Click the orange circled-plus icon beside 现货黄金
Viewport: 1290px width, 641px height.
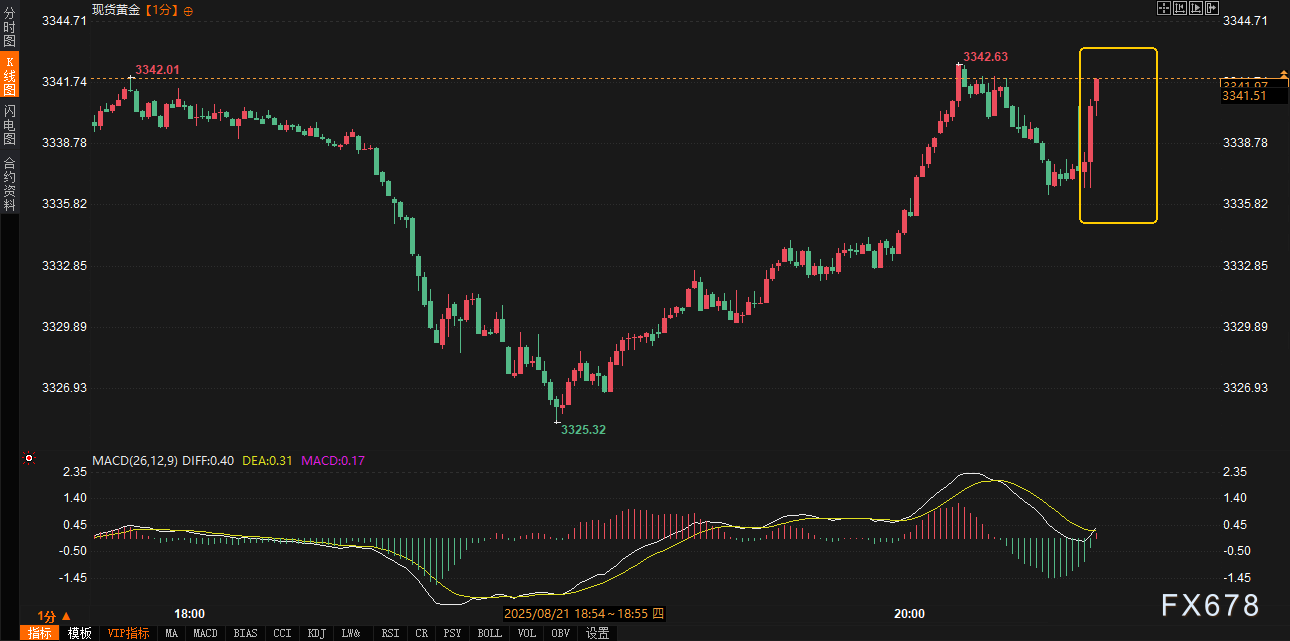click(189, 10)
